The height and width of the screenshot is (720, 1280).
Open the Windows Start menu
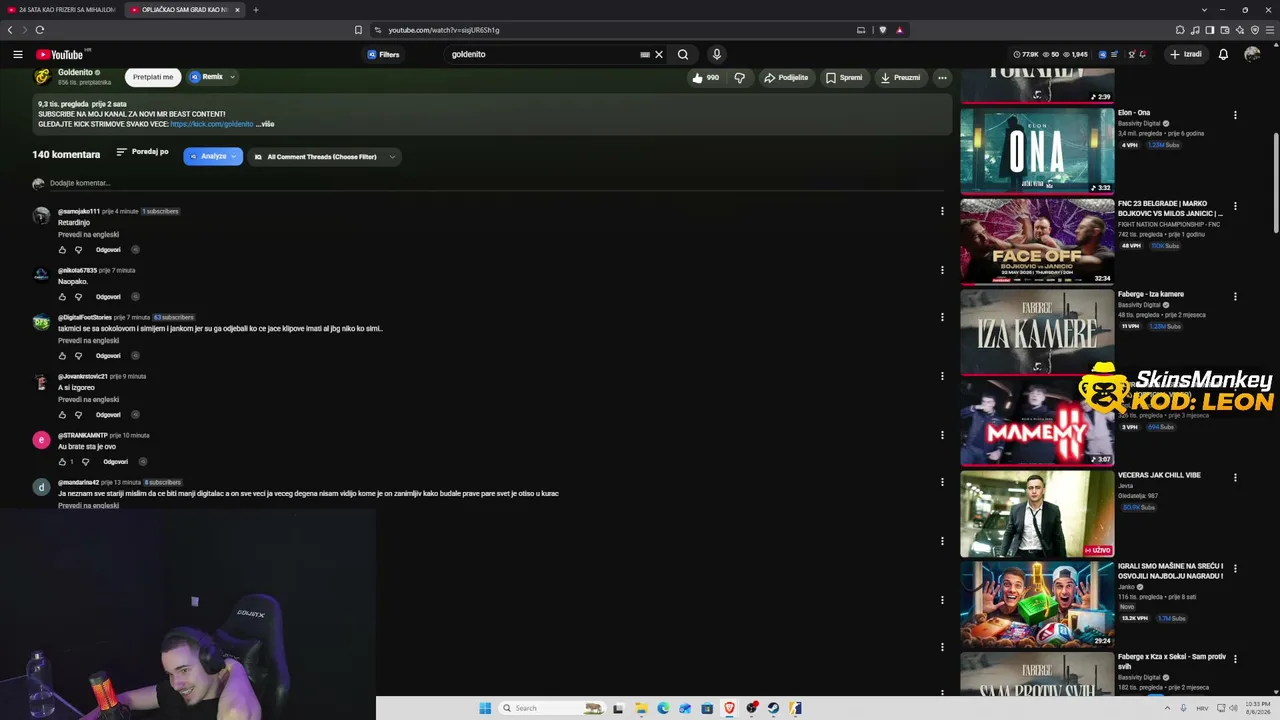click(x=485, y=708)
